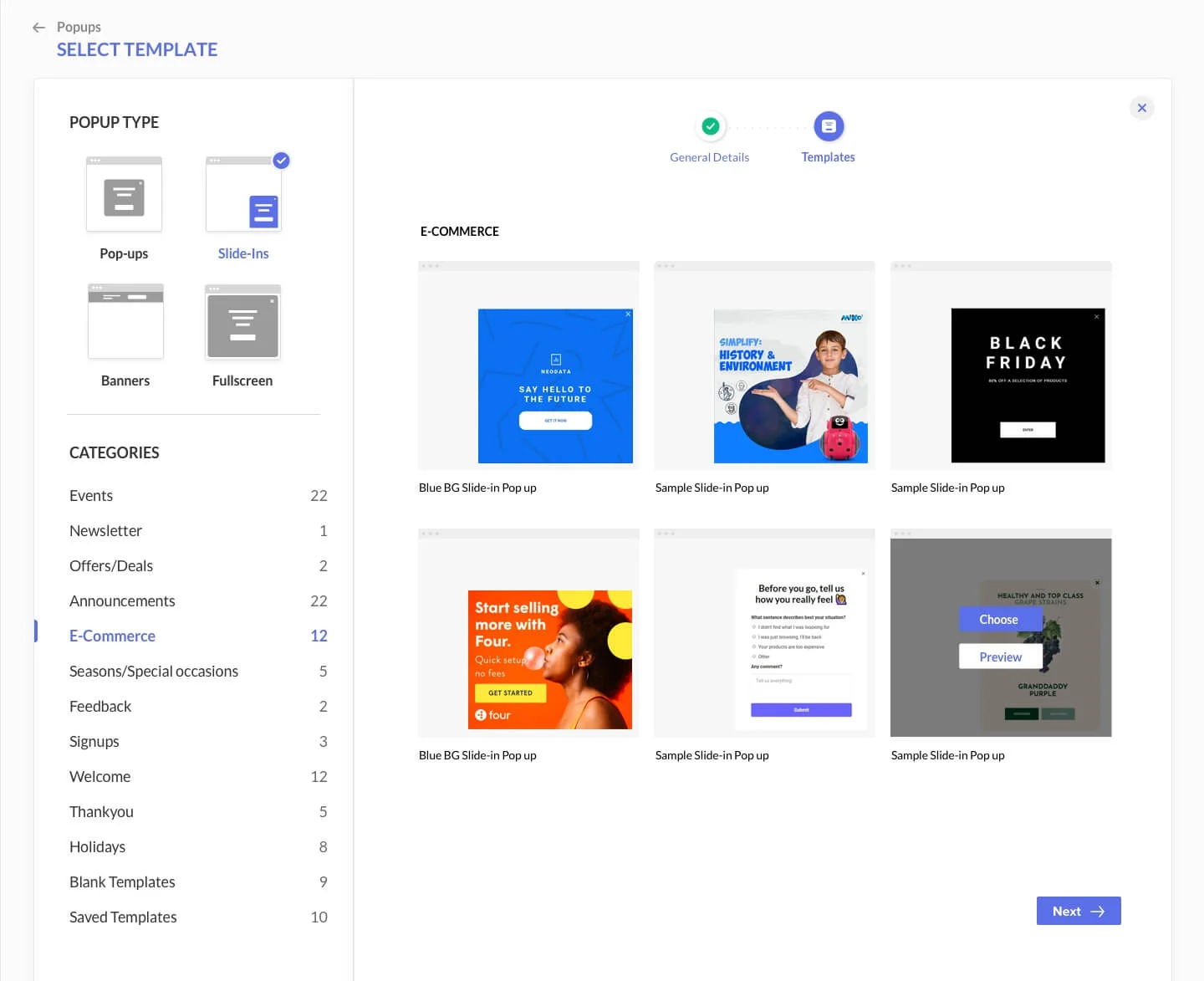Viewport: 1204px width, 981px height.
Task: Click Preview on the hovered template
Action: [1000, 657]
